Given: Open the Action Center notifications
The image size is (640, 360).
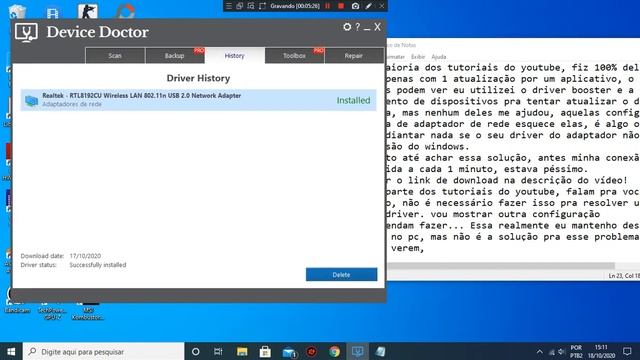Looking at the screenshot, I should tap(627, 351).
